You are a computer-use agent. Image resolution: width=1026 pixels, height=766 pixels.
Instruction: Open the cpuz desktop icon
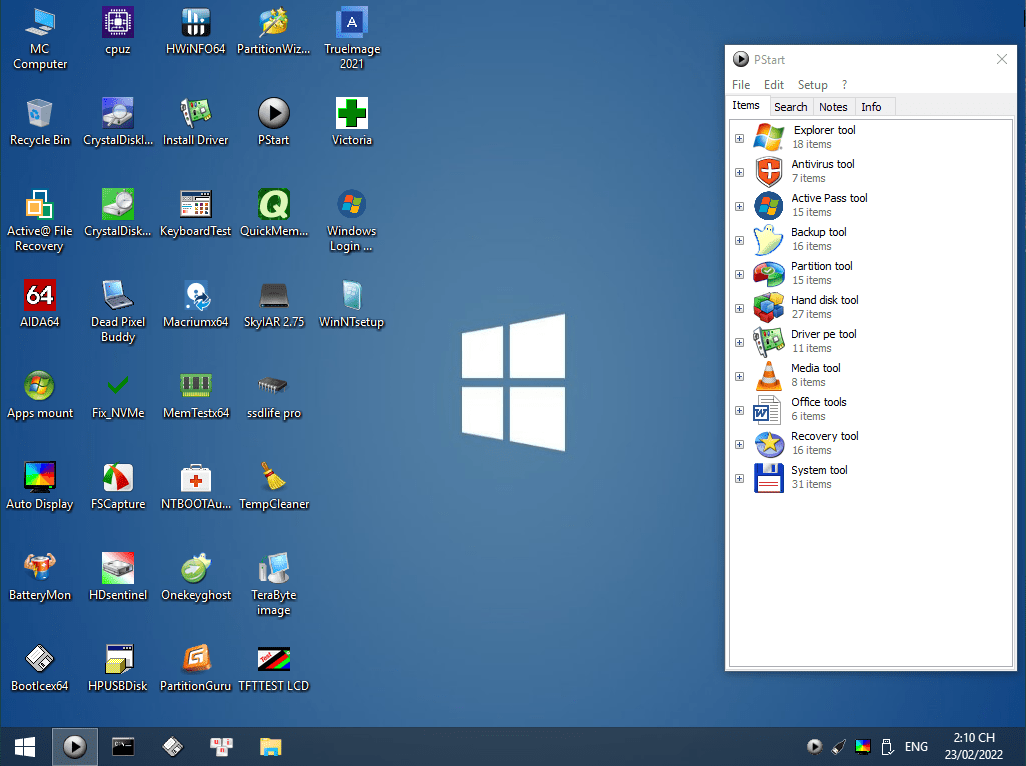pos(118,31)
